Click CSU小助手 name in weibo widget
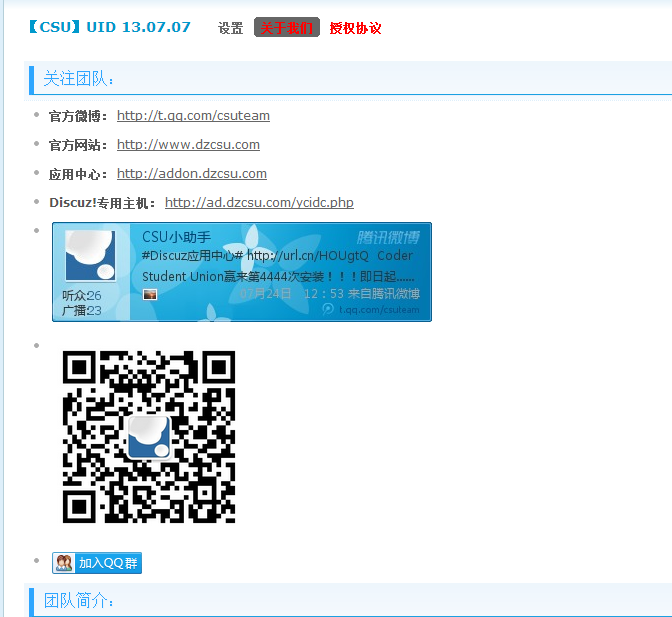This screenshot has height=617, width=672. coord(176,237)
